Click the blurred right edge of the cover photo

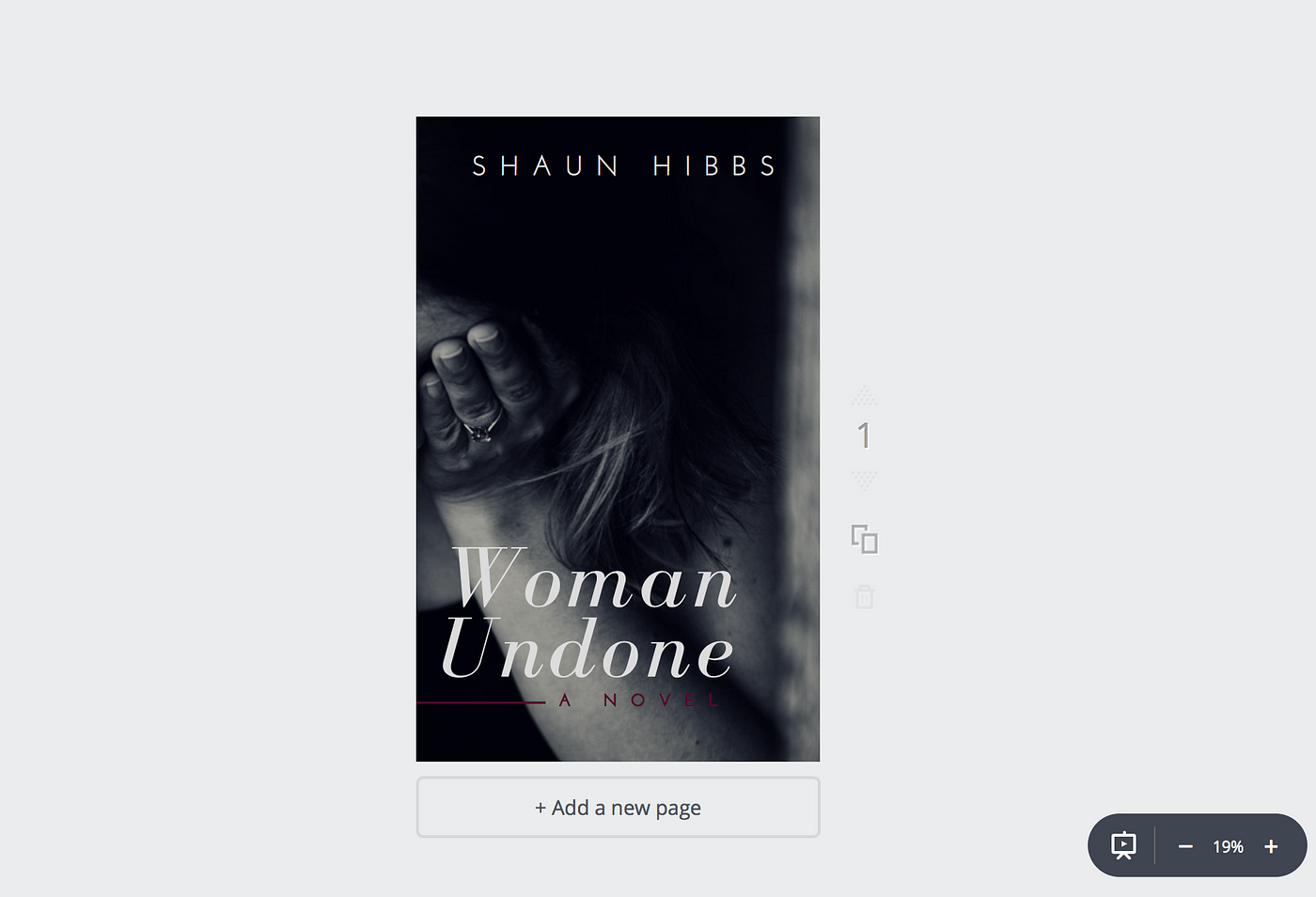803,439
